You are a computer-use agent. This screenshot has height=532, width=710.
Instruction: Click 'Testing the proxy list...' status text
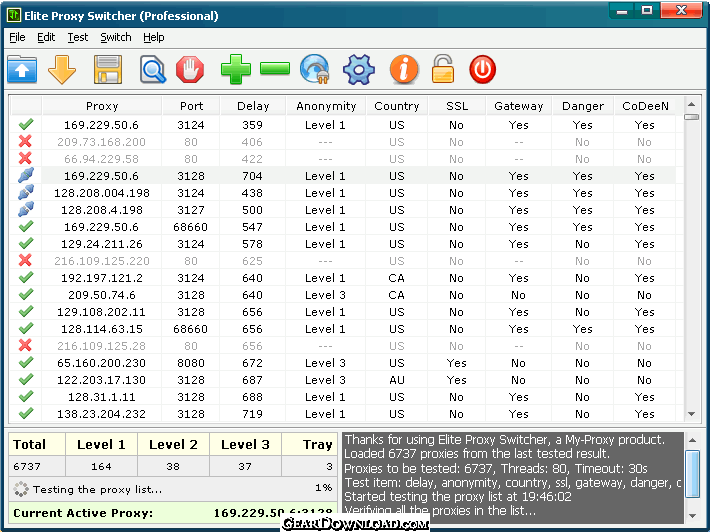click(97, 489)
